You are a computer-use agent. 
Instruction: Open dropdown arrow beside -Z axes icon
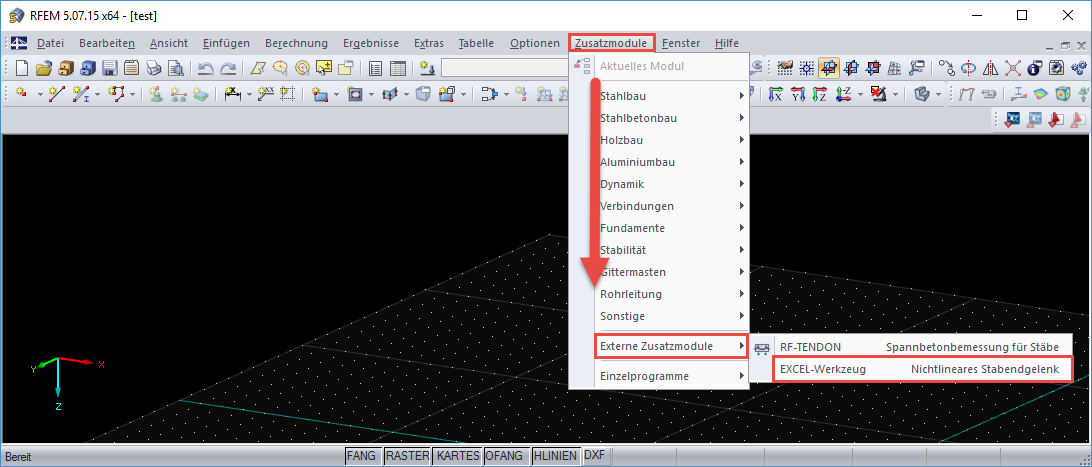[860, 94]
